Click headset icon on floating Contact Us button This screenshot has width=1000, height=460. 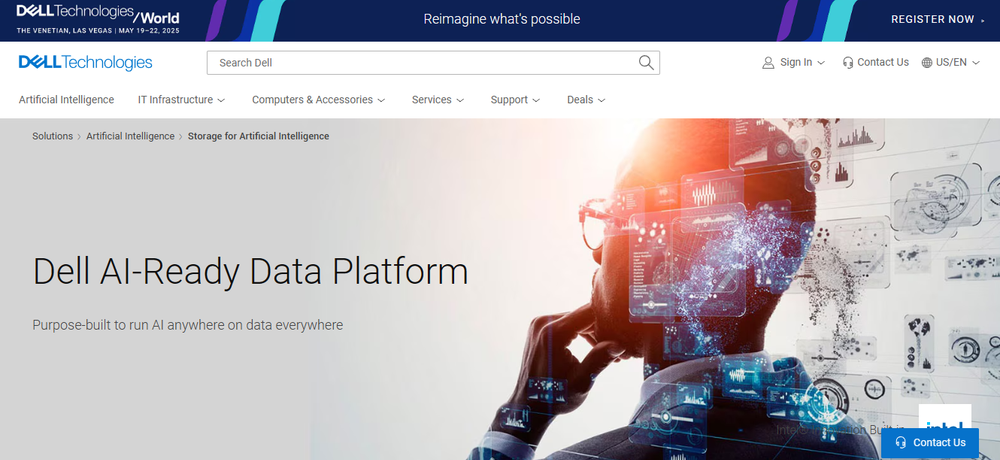(901, 443)
